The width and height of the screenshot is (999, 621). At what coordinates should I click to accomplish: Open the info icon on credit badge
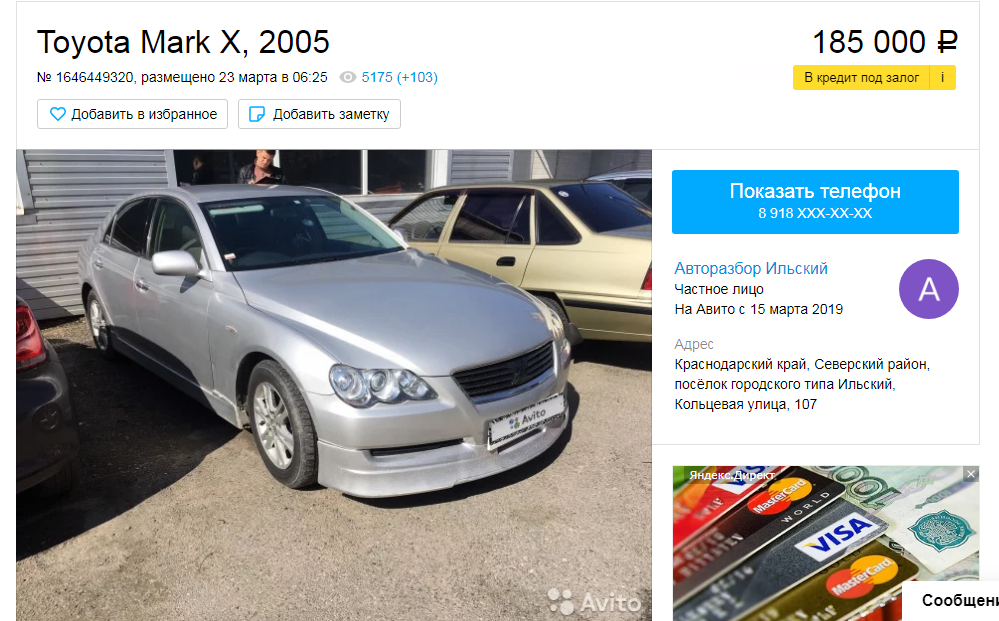click(x=942, y=78)
